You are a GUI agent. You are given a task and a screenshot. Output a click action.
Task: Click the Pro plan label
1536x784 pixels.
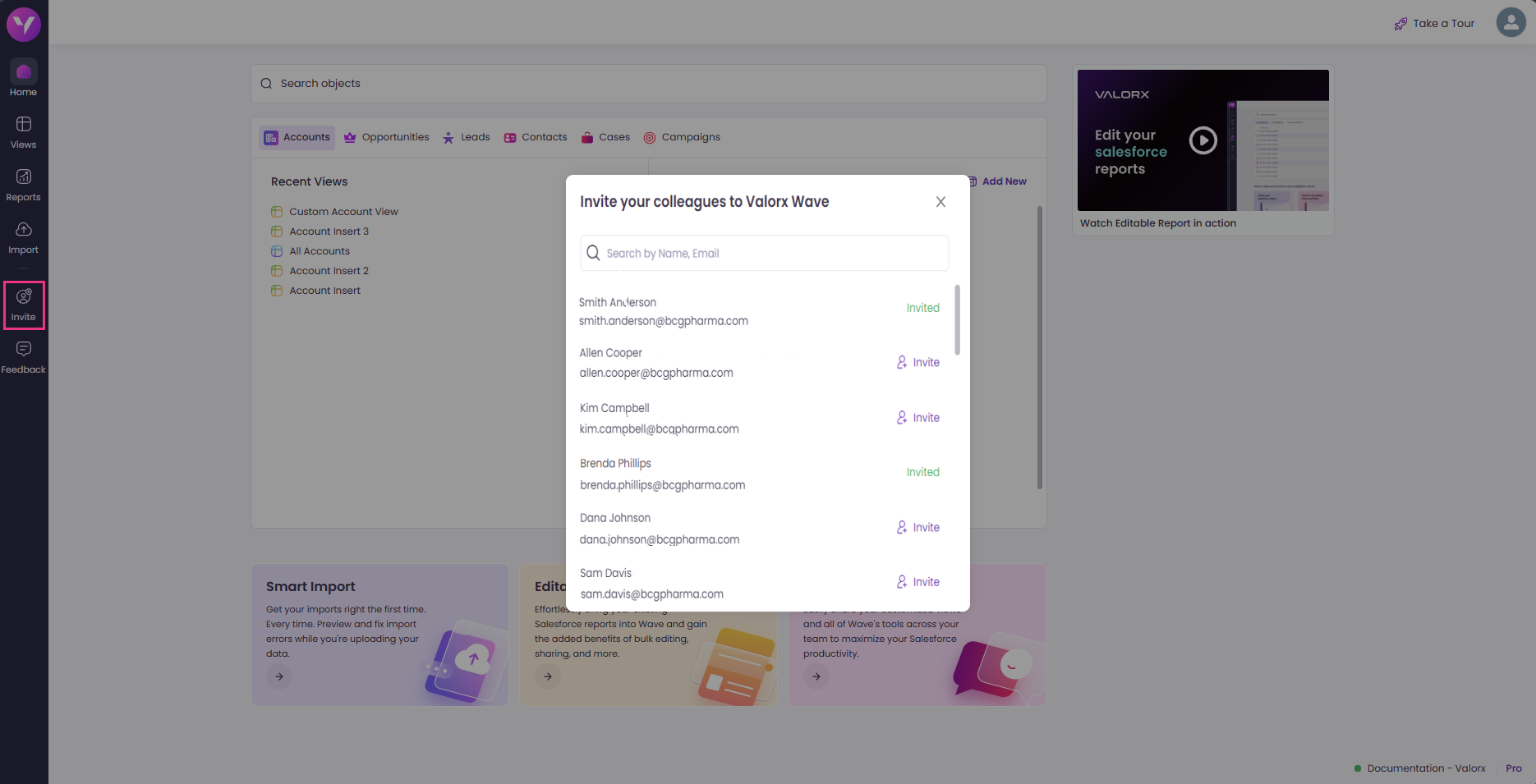(x=1514, y=768)
